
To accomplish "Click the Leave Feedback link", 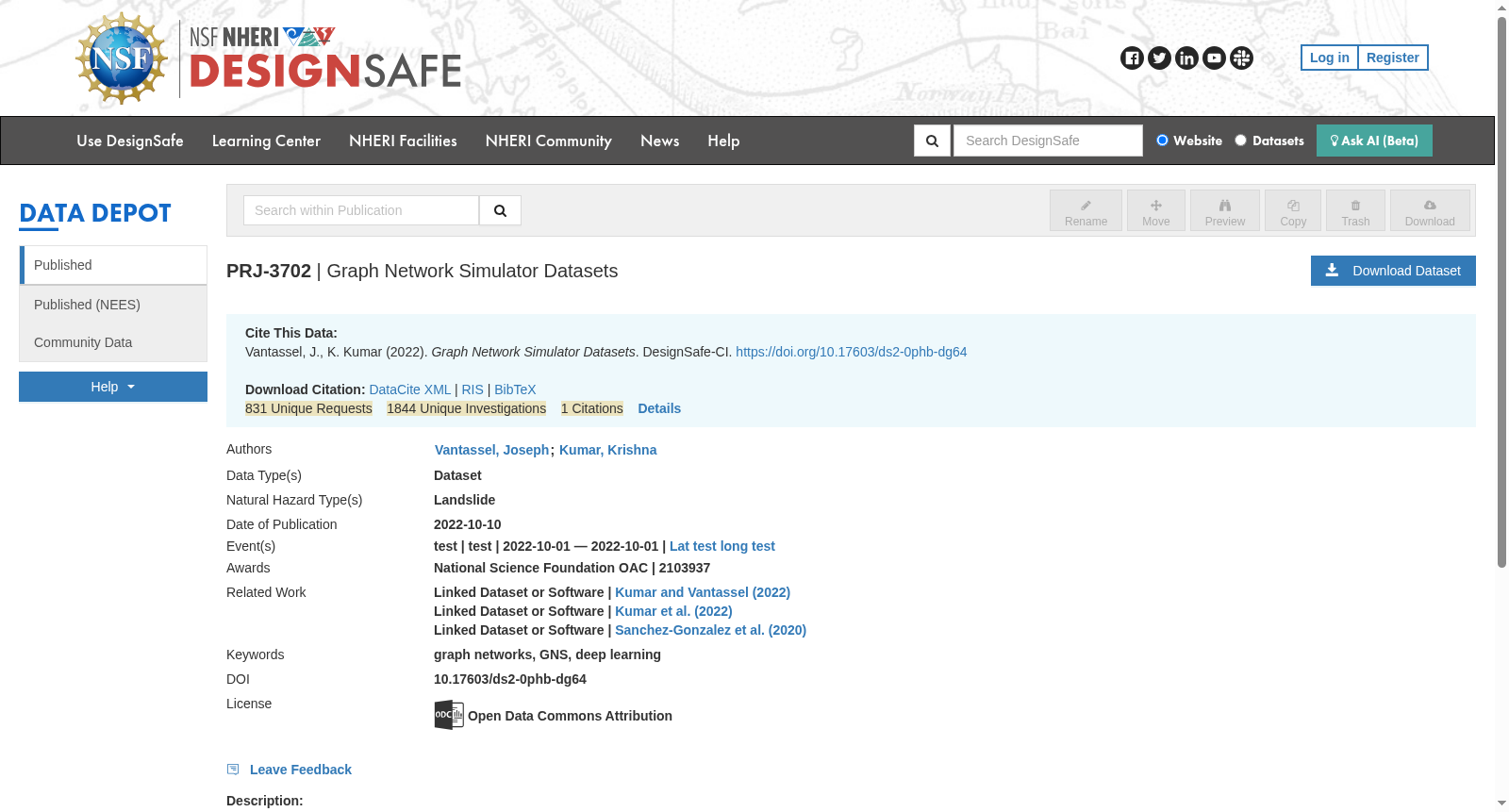I will click(300, 770).
